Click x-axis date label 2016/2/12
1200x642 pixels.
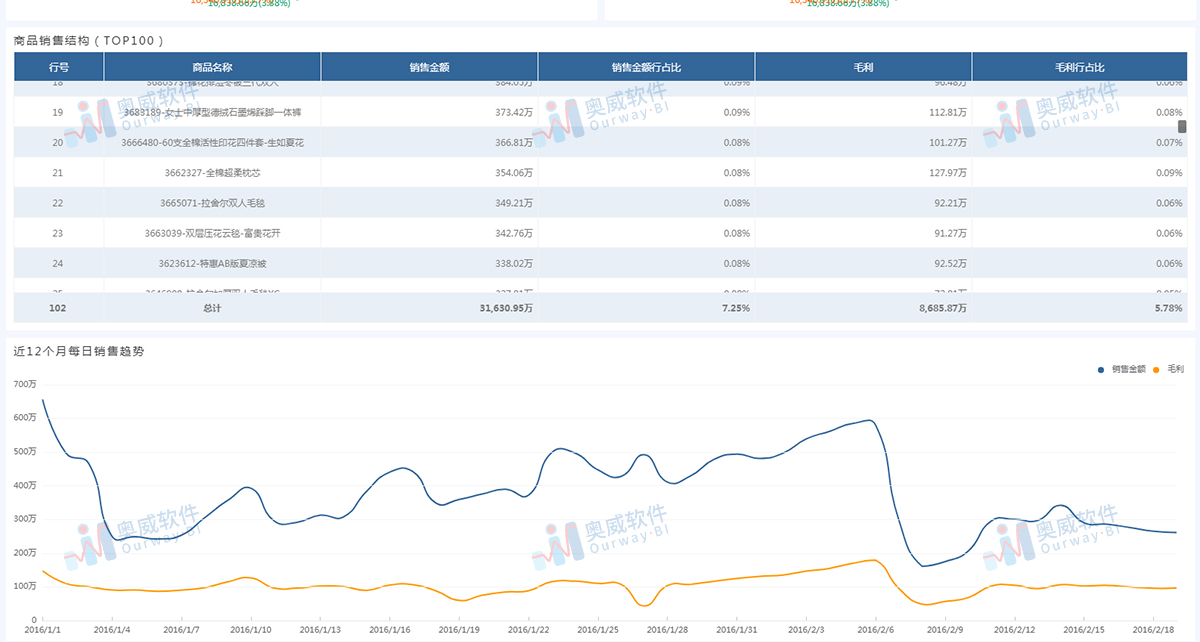1015,630
